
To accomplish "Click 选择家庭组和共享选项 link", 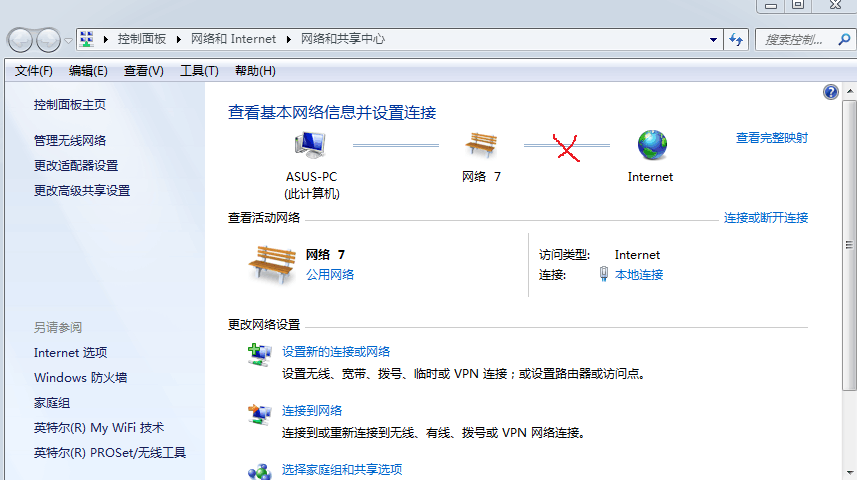I will pos(342,469).
